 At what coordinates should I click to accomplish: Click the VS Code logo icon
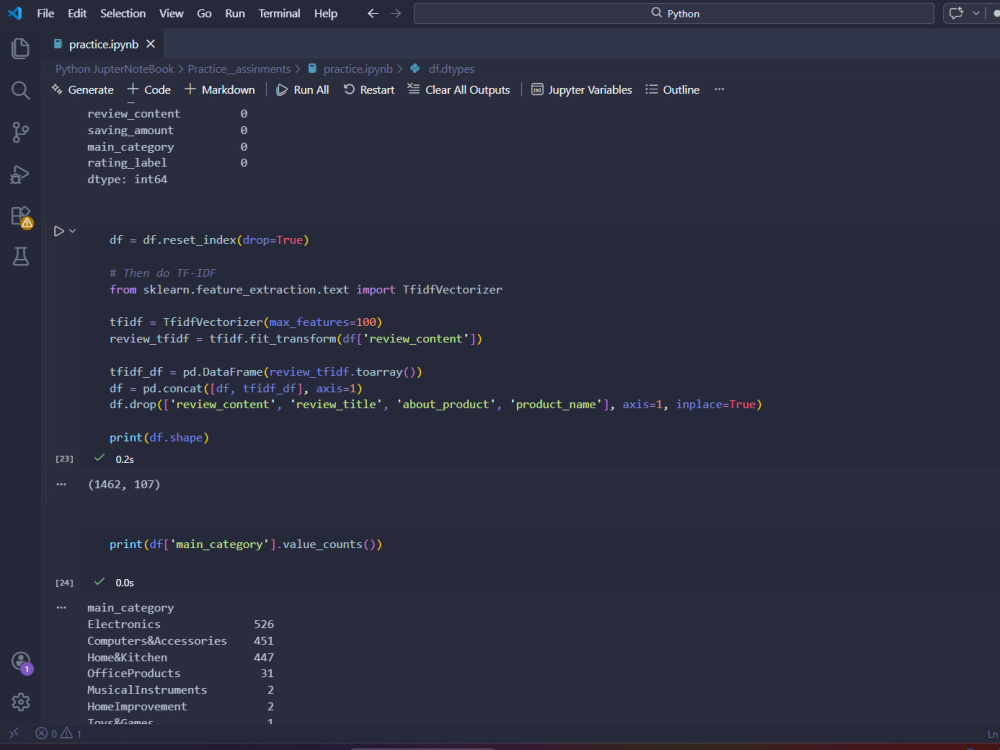pyautogui.click(x=14, y=13)
